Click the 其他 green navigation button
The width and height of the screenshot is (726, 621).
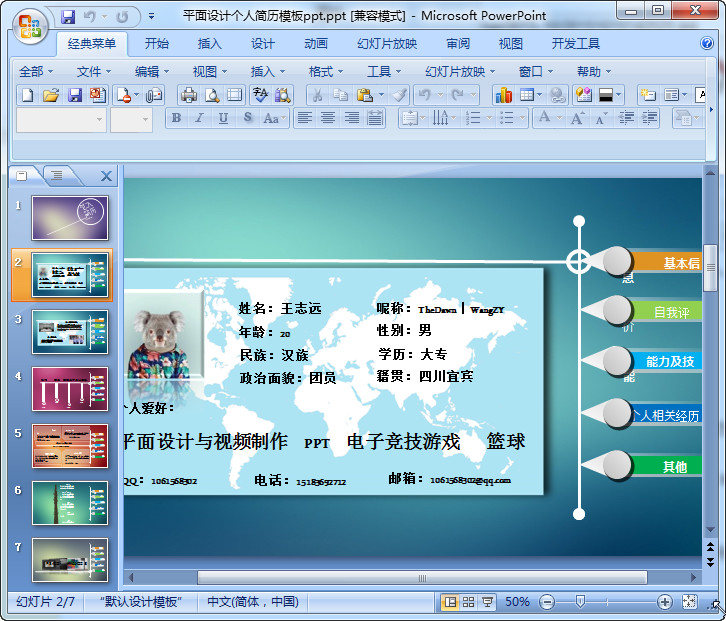665,466
